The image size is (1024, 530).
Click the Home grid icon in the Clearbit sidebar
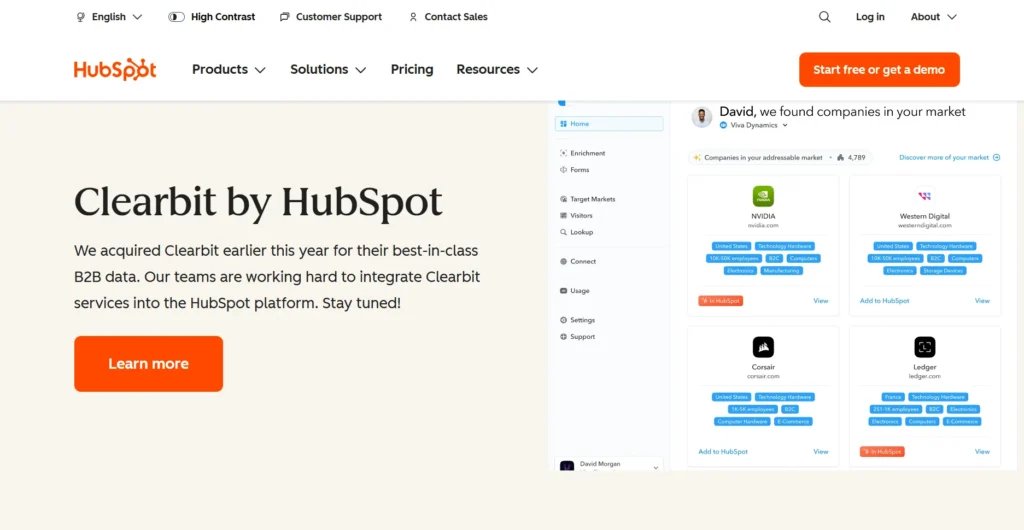(x=564, y=123)
